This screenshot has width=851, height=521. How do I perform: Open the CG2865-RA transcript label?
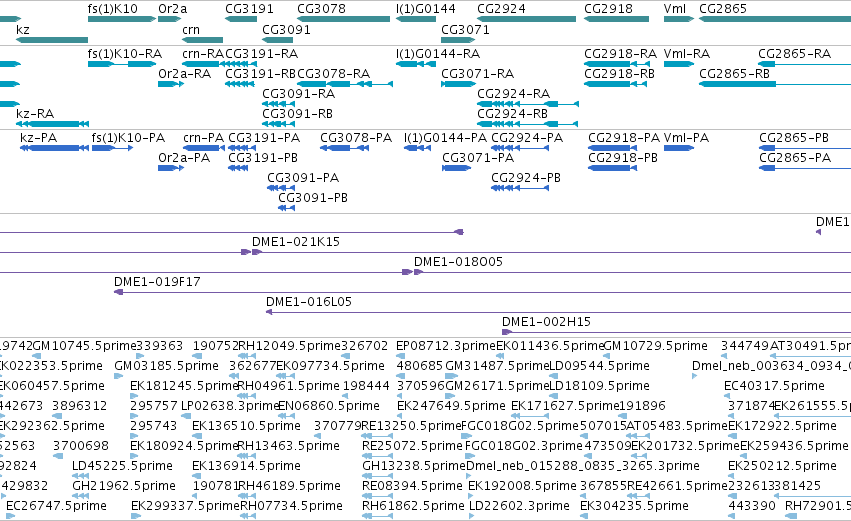coord(795,54)
